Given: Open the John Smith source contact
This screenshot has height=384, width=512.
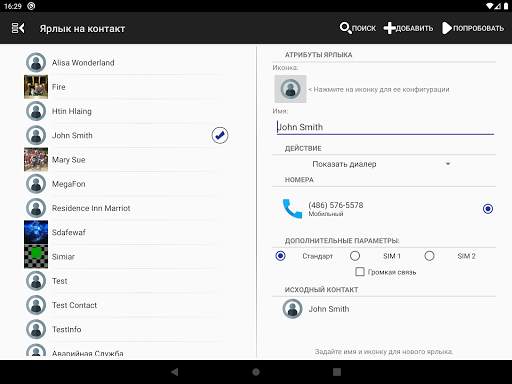Looking at the screenshot, I should coord(384,309).
